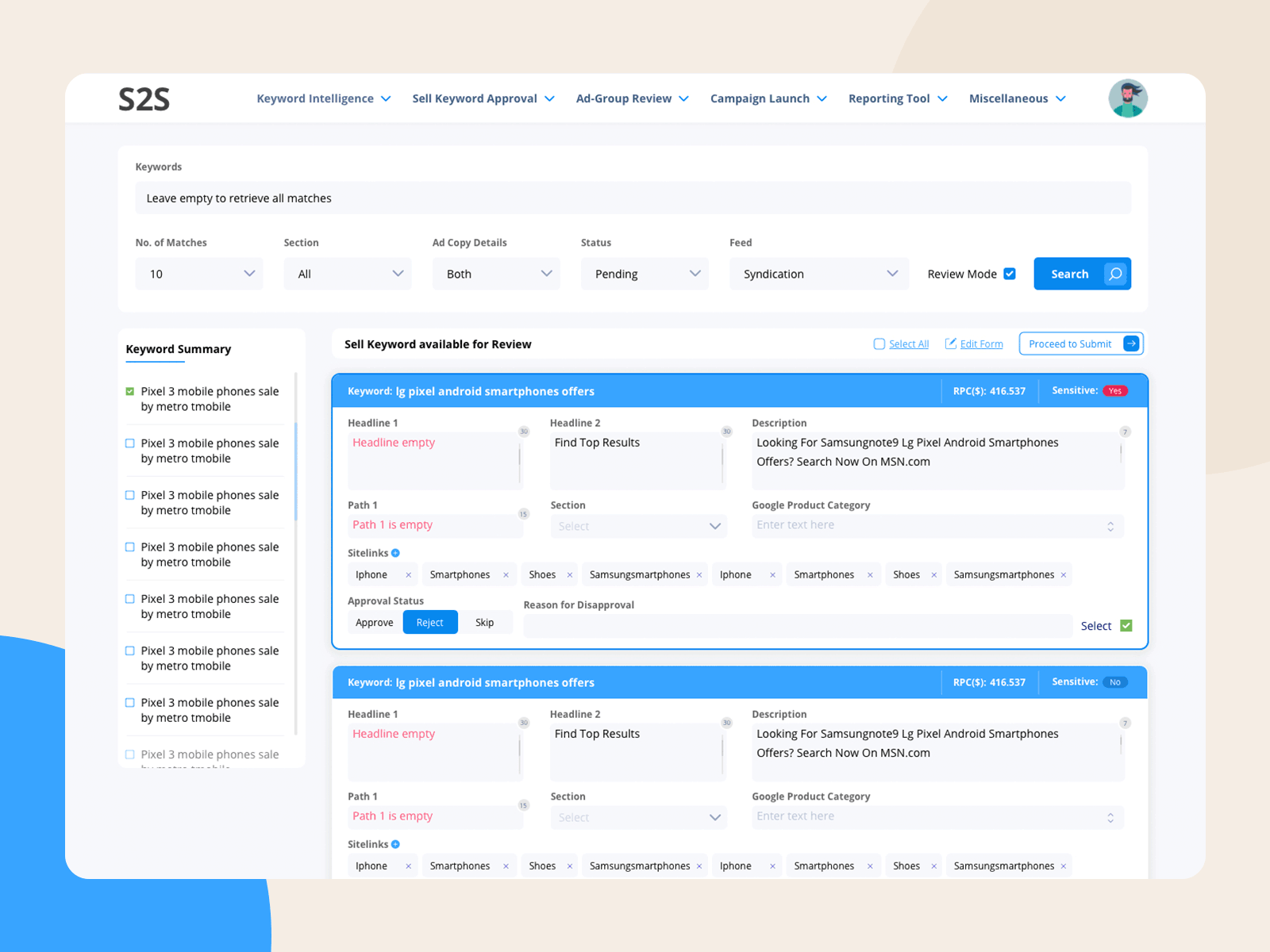Click the Google Product Category stepper arrows
Image resolution: width=1270 pixels, height=952 pixels.
pyautogui.click(x=1112, y=525)
